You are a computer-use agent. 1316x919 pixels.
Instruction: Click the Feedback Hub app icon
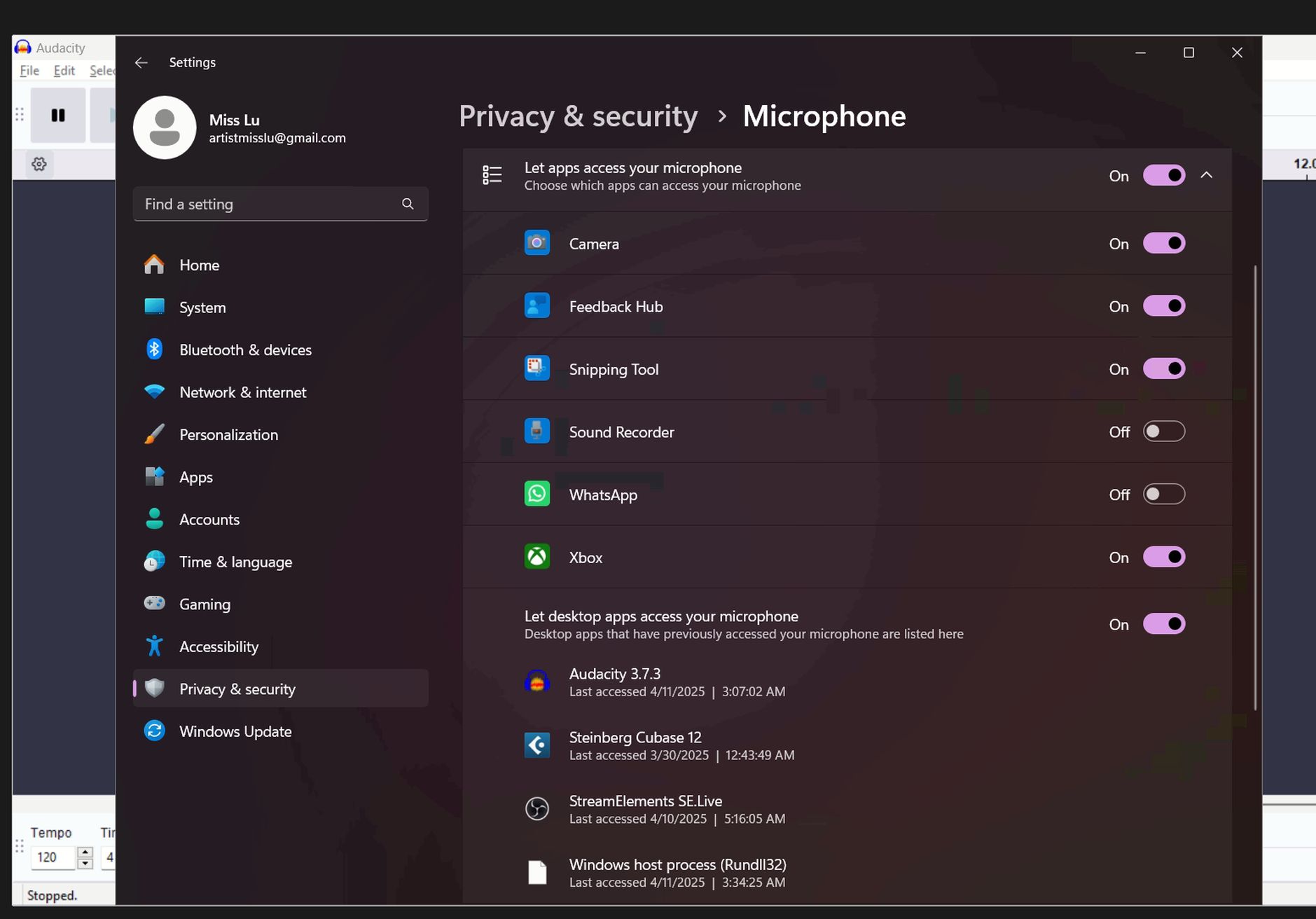[x=537, y=306]
